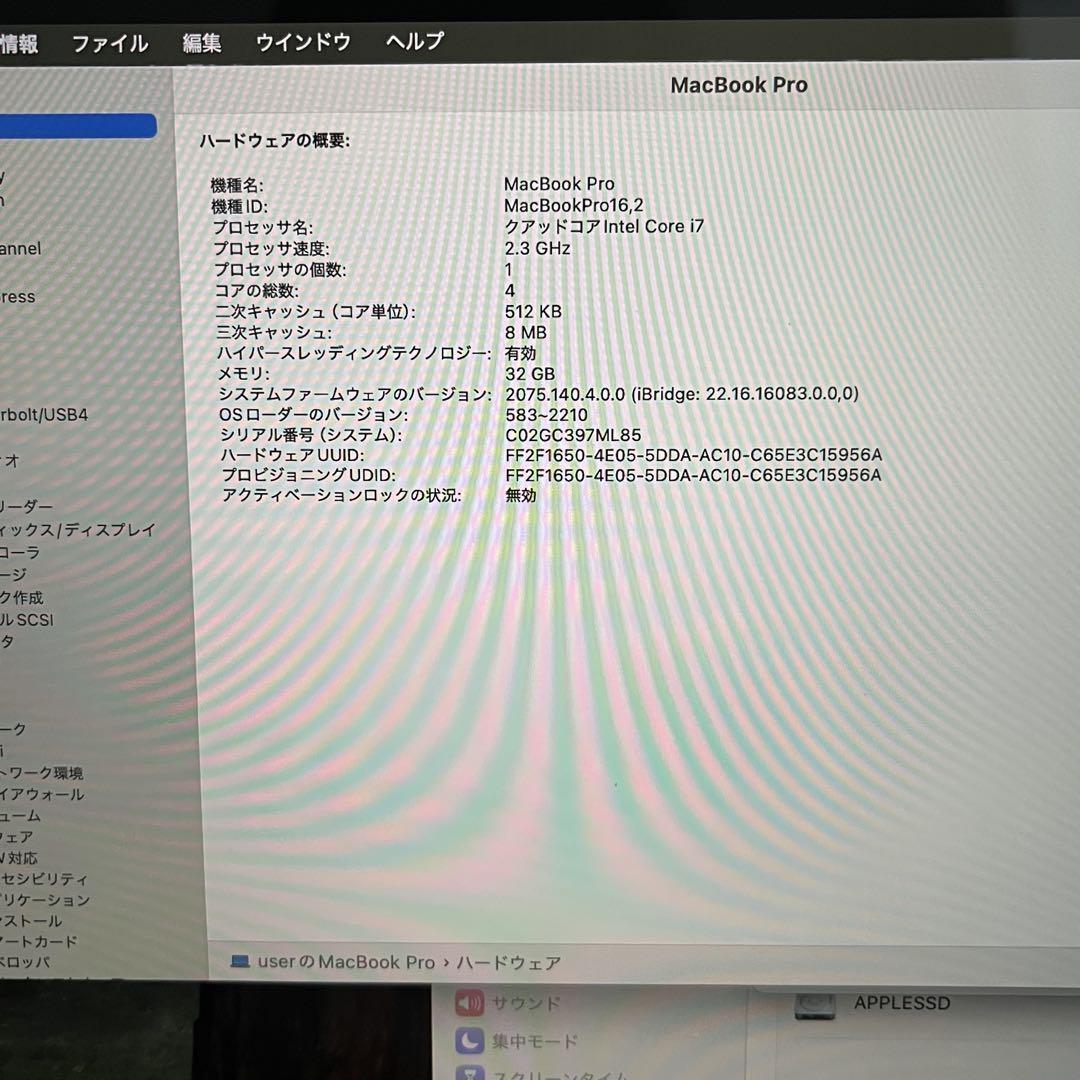
Task: Click the MacBook Pro window title
Action: (739, 85)
